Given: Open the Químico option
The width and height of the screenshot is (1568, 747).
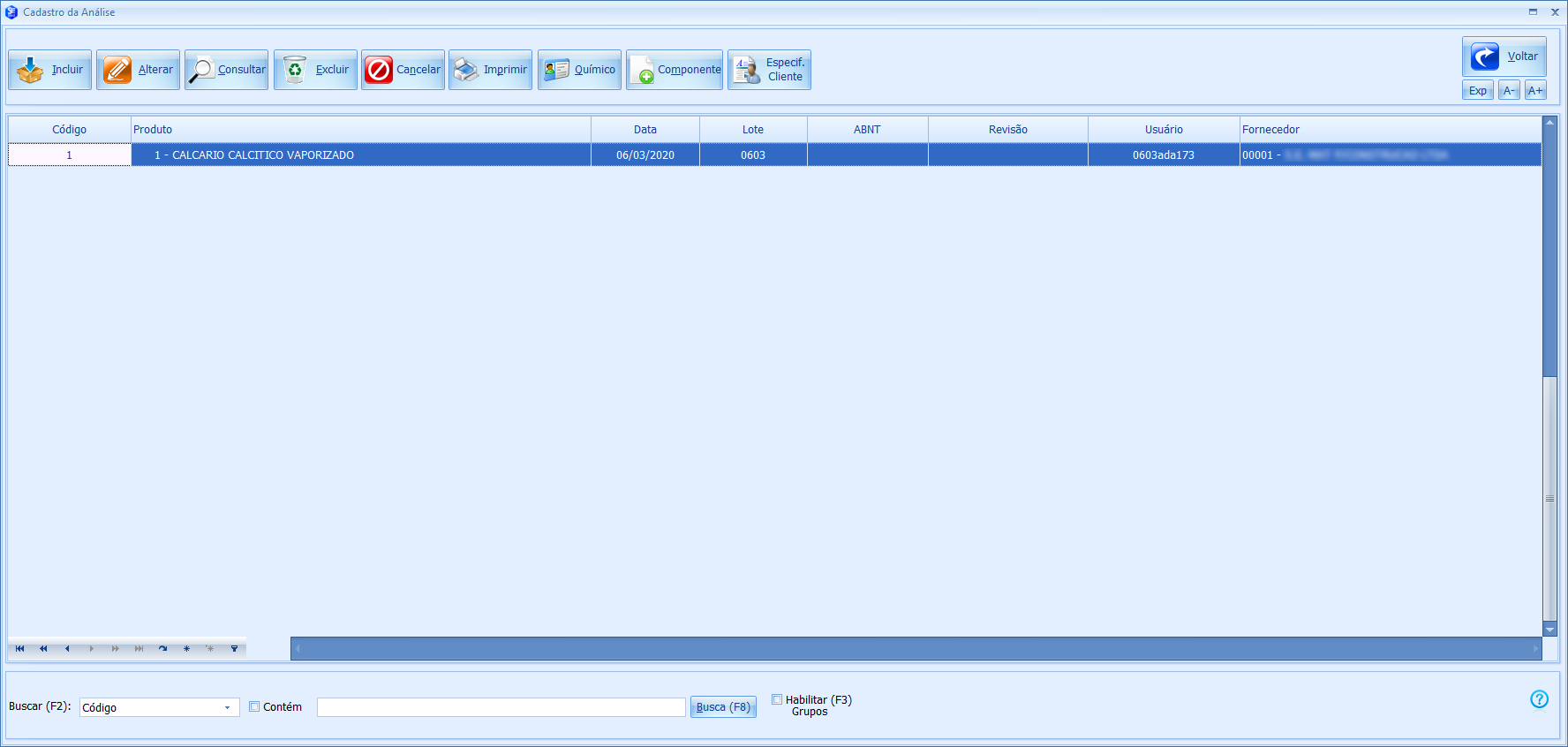Looking at the screenshot, I should point(579,70).
